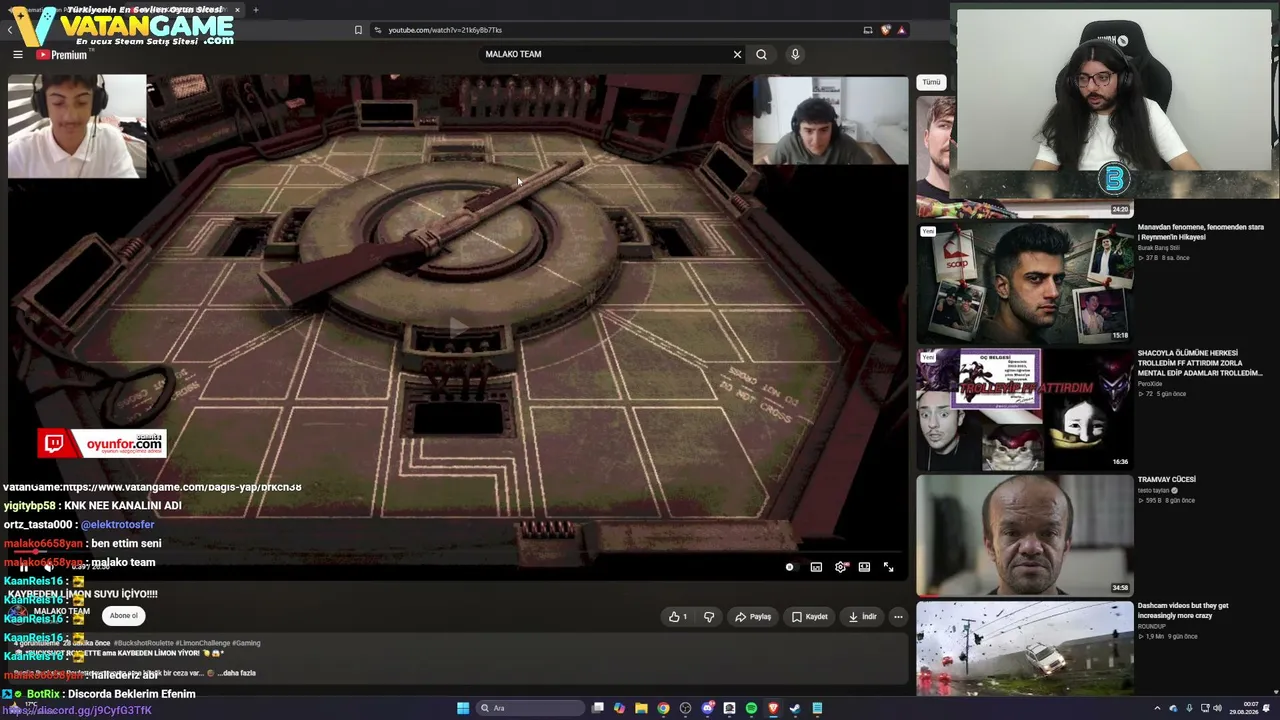Image resolution: width=1280 pixels, height=720 pixels.
Task: Open SHACOYLA ÖLÜMÜNE HERKESİ TROLLEDİM thumbnail
Action: 1025,408
